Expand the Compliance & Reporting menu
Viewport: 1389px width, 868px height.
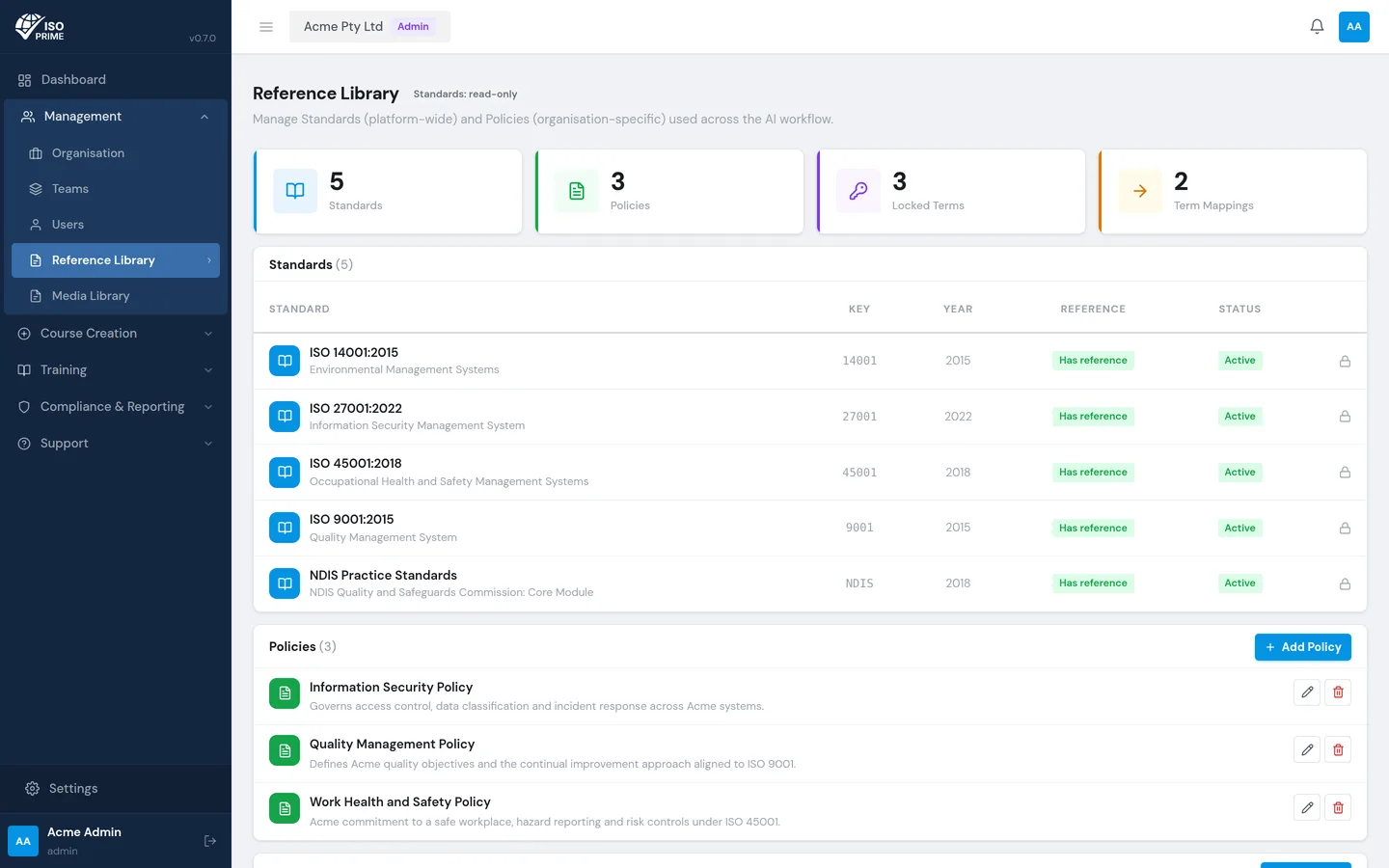[116, 407]
